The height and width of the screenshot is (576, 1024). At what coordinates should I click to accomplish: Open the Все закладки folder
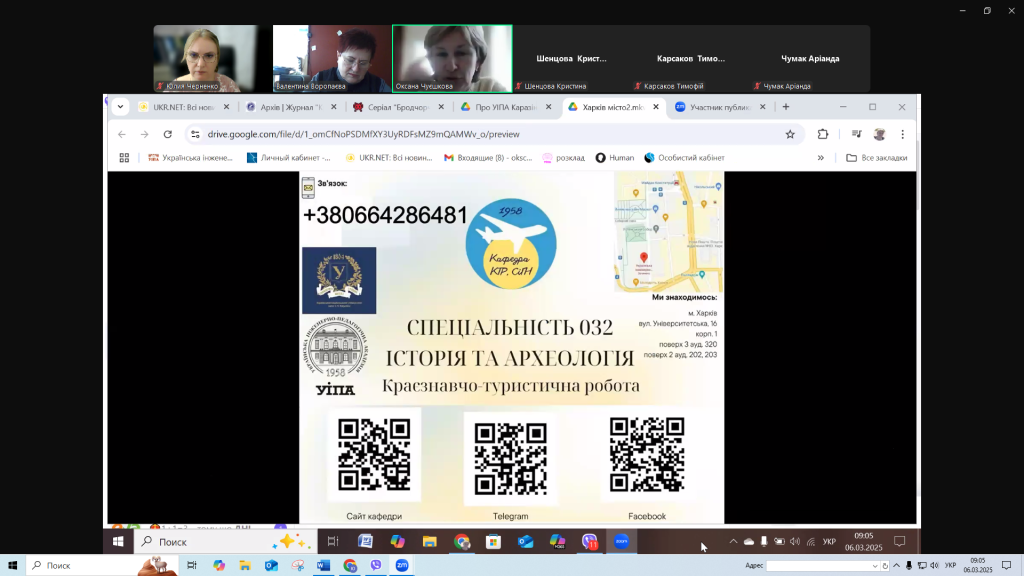(x=876, y=157)
